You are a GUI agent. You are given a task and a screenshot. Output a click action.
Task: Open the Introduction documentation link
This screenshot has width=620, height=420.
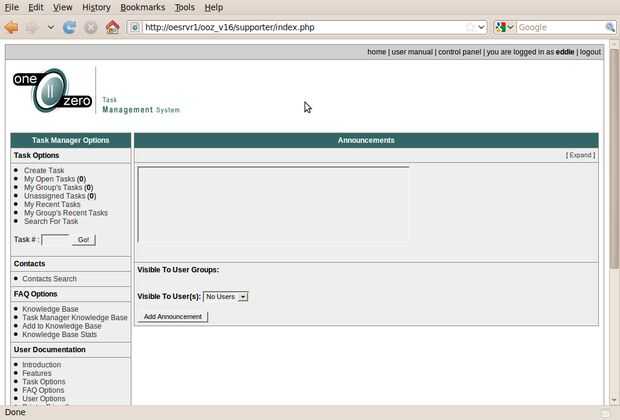coord(42,365)
